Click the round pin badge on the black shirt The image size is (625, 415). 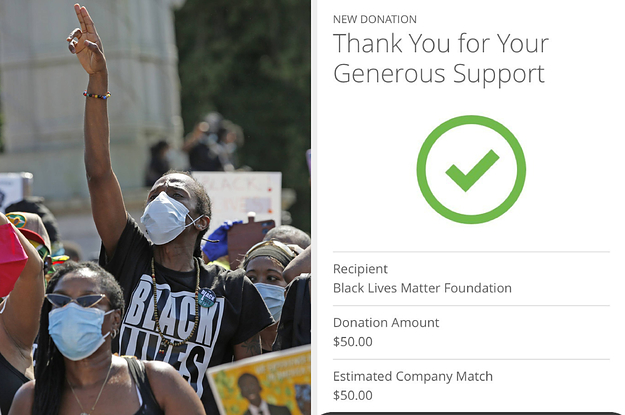(x=207, y=298)
